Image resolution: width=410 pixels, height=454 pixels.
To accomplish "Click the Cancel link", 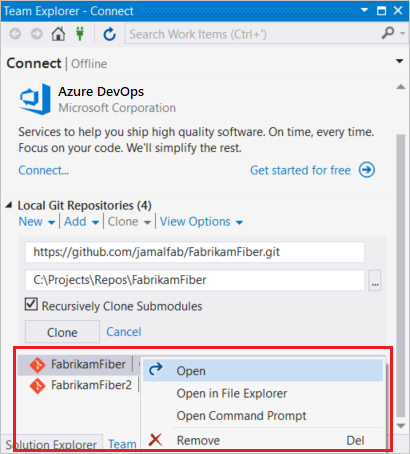I will point(124,332).
